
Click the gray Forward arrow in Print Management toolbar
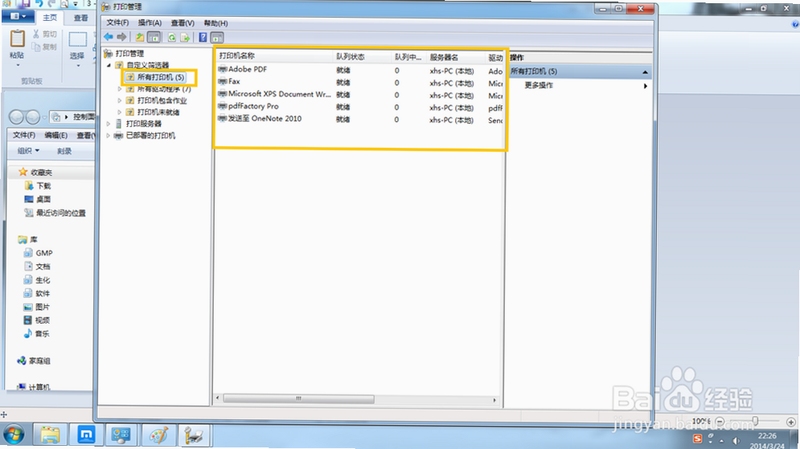click(x=121, y=37)
